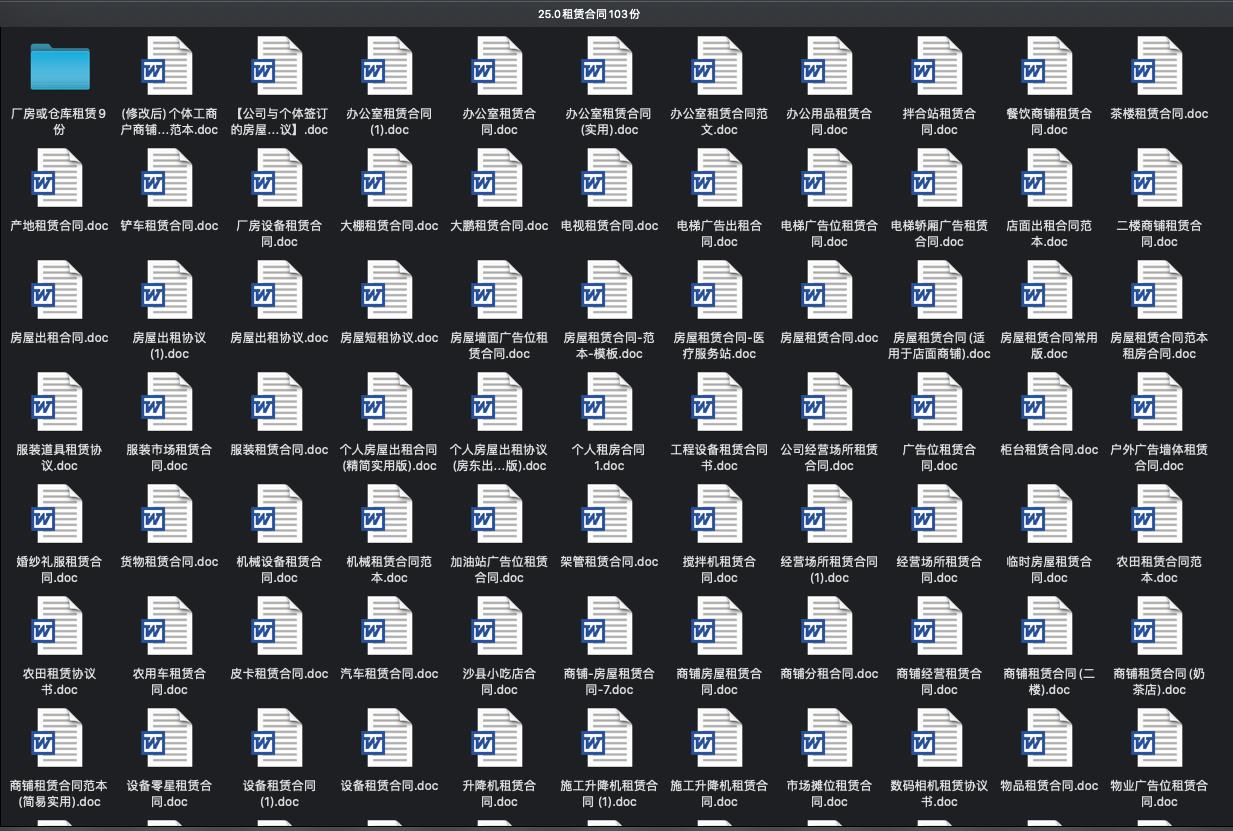Click the 搅拌机租赁合同.doc document icon
Screen dimensions: 1233x831
719,514
